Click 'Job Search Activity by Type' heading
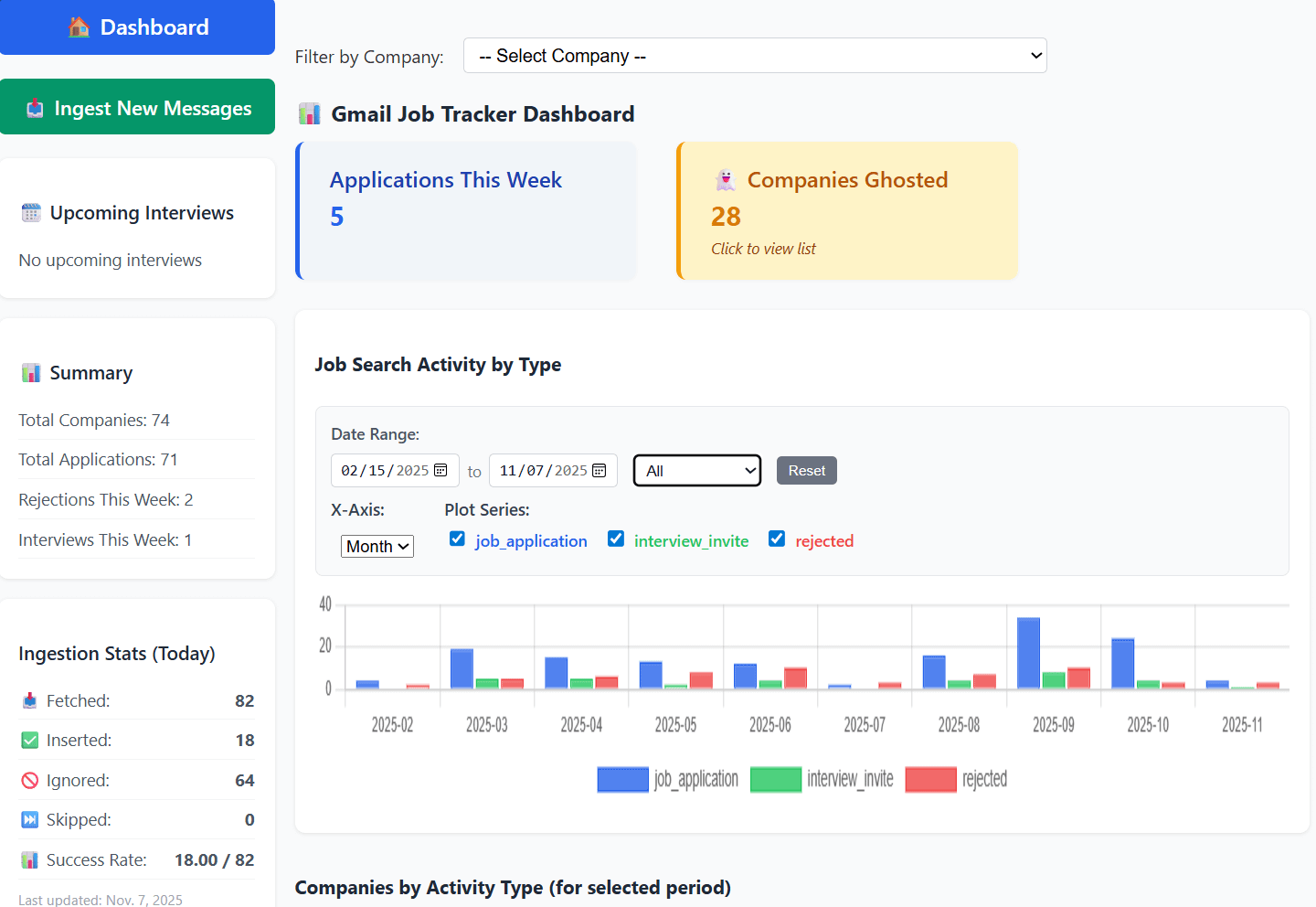This screenshot has width=1316, height=907. tap(438, 365)
